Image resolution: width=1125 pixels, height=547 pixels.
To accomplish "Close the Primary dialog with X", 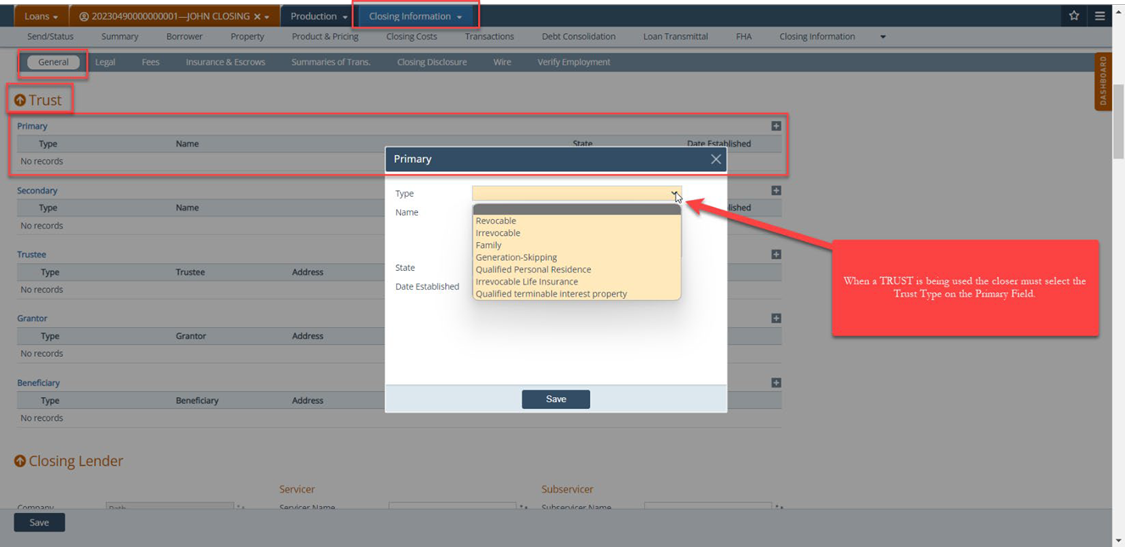I will point(715,159).
